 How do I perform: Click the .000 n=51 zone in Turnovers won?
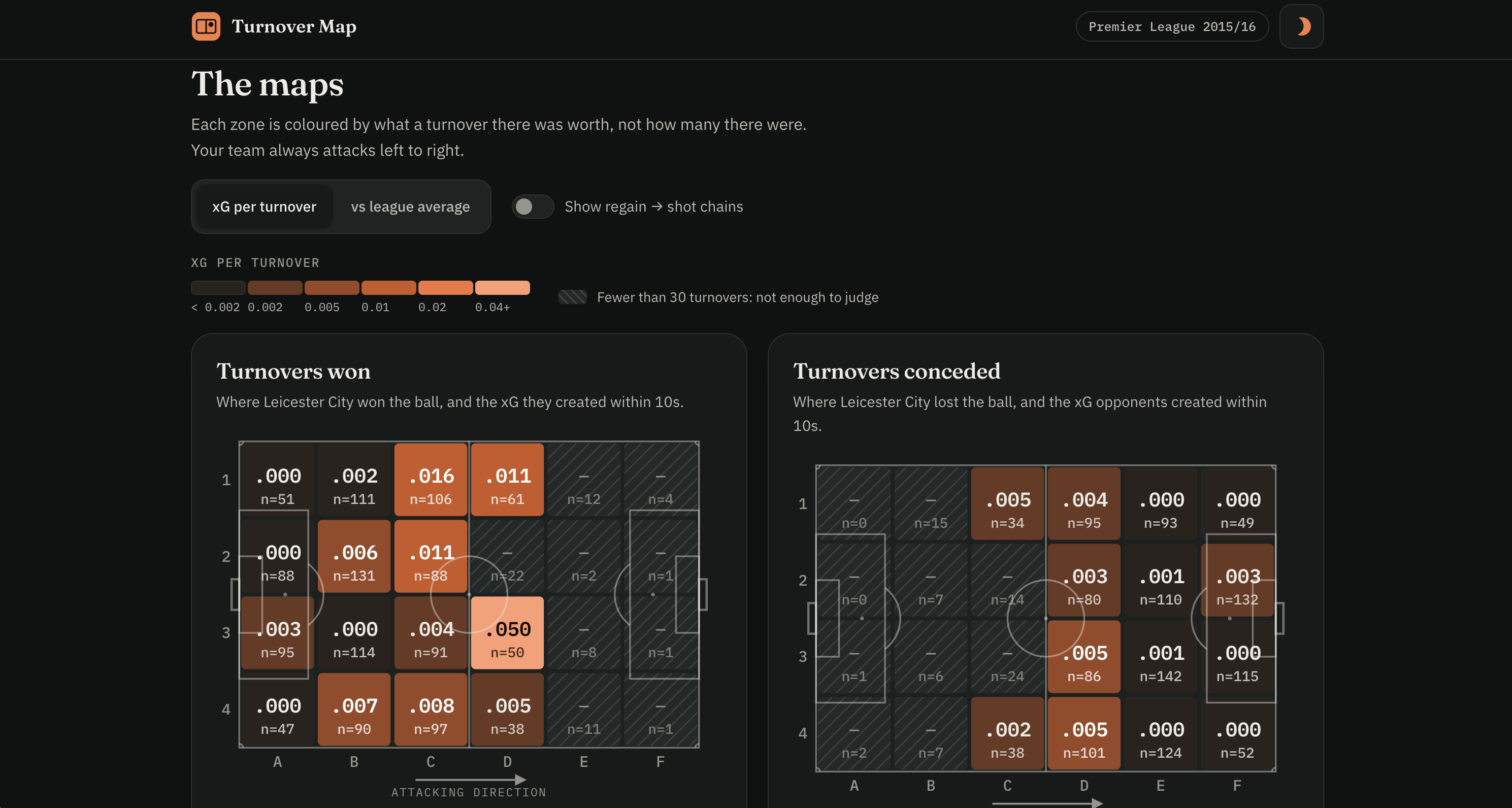click(278, 480)
